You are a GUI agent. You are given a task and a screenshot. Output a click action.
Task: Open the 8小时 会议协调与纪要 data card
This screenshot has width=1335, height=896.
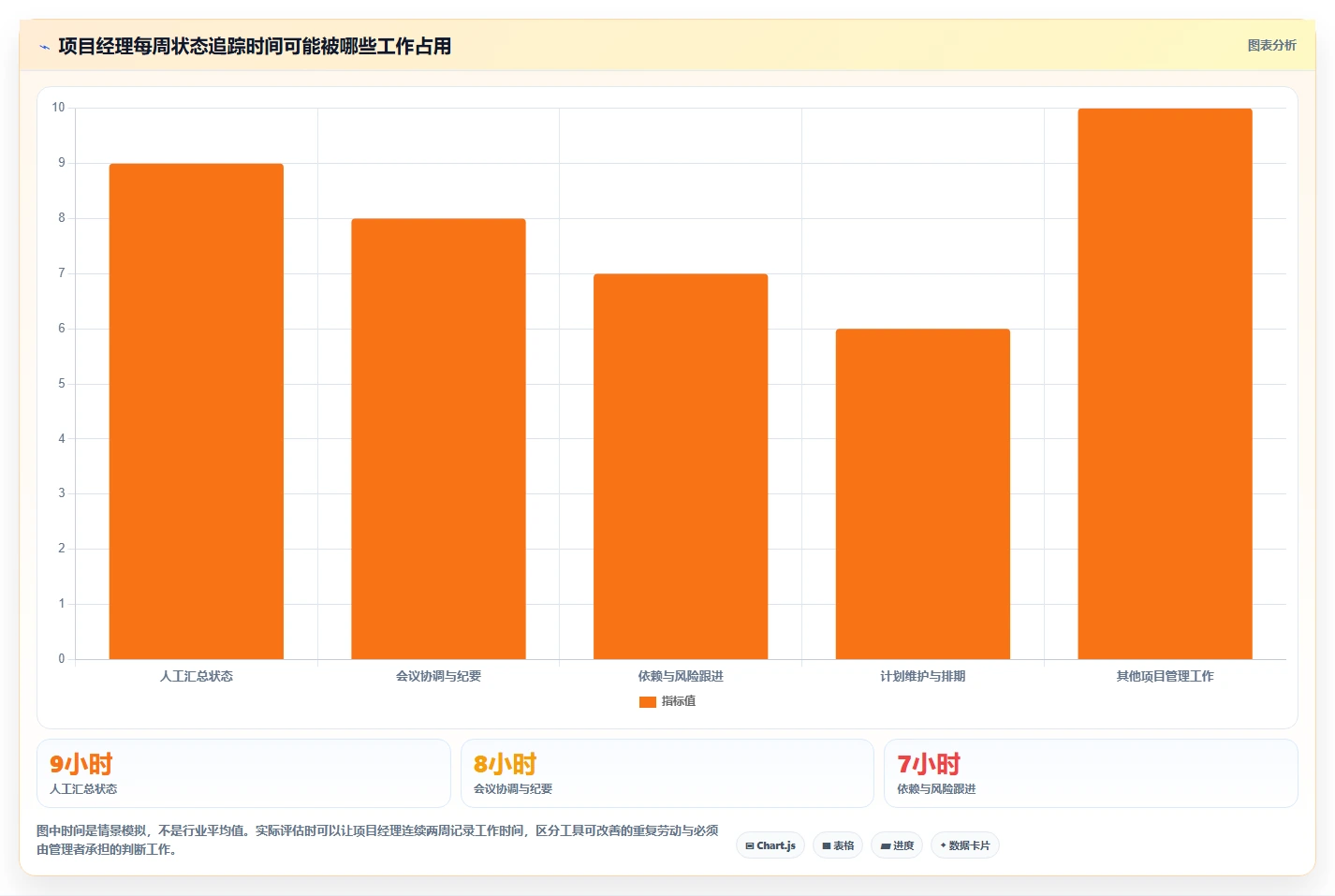pos(667,773)
